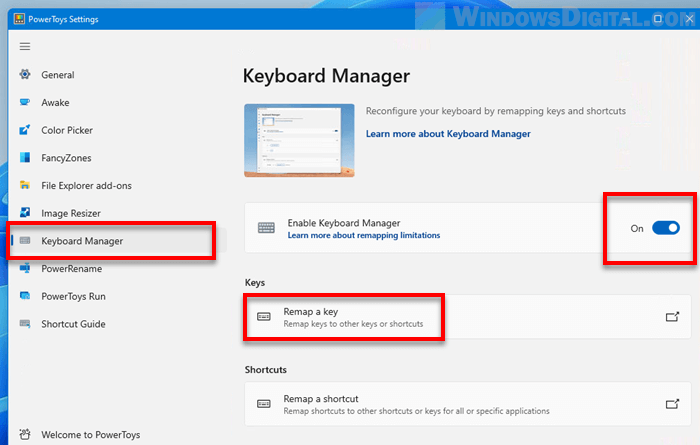
Task: Click the hamburger navigation menu icon
Action: point(25,46)
